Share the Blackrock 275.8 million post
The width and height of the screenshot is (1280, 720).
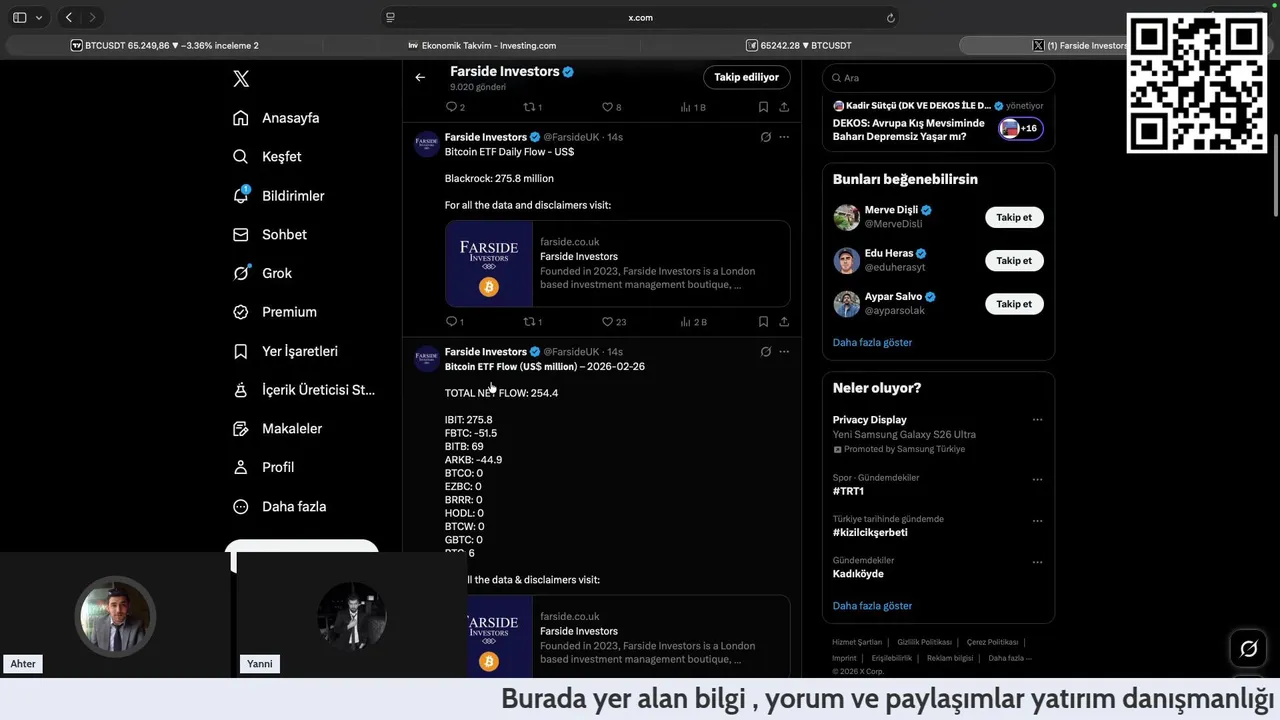tap(784, 322)
